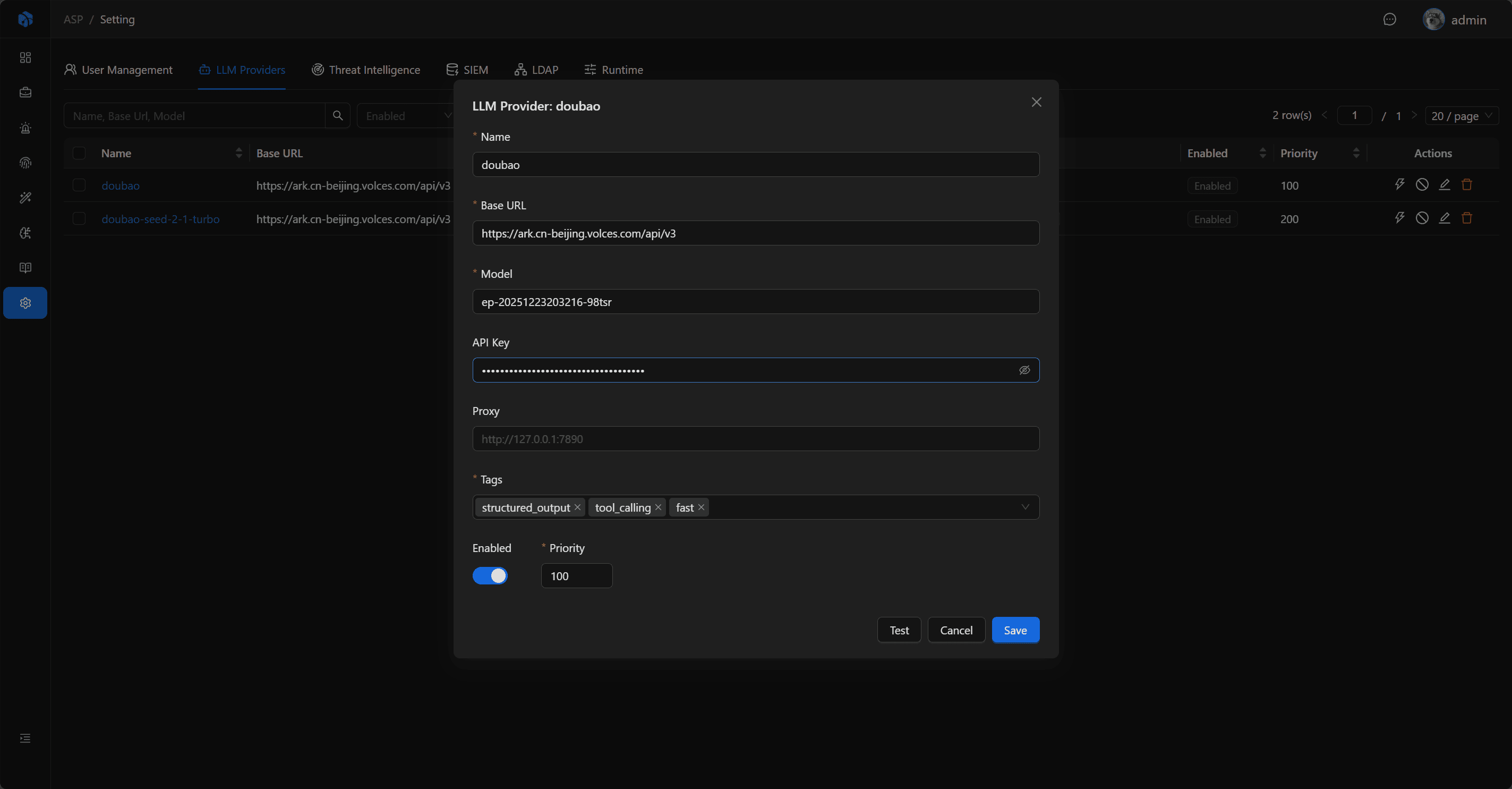Screen dimensions: 1512x789
Task: Open the doubao-seed-2-1-turbo provider link
Action: coord(160,219)
